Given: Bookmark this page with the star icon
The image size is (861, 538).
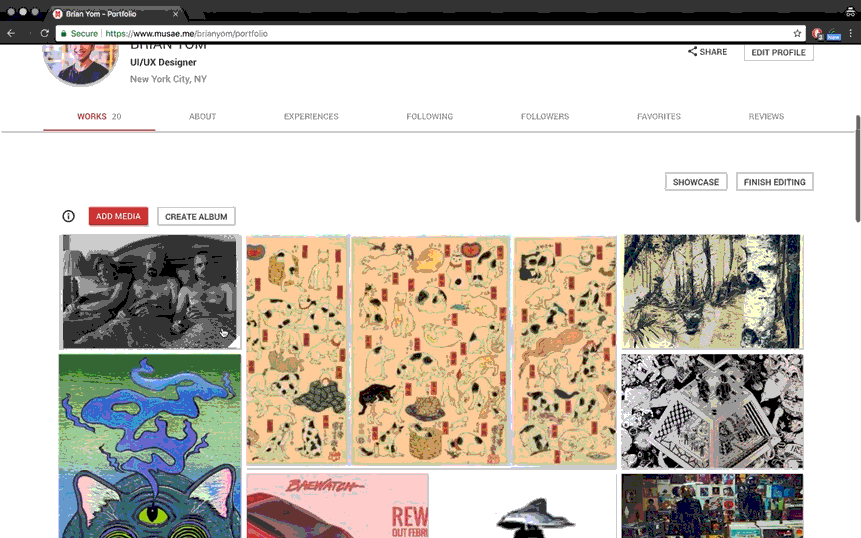Looking at the screenshot, I should pos(797,33).
